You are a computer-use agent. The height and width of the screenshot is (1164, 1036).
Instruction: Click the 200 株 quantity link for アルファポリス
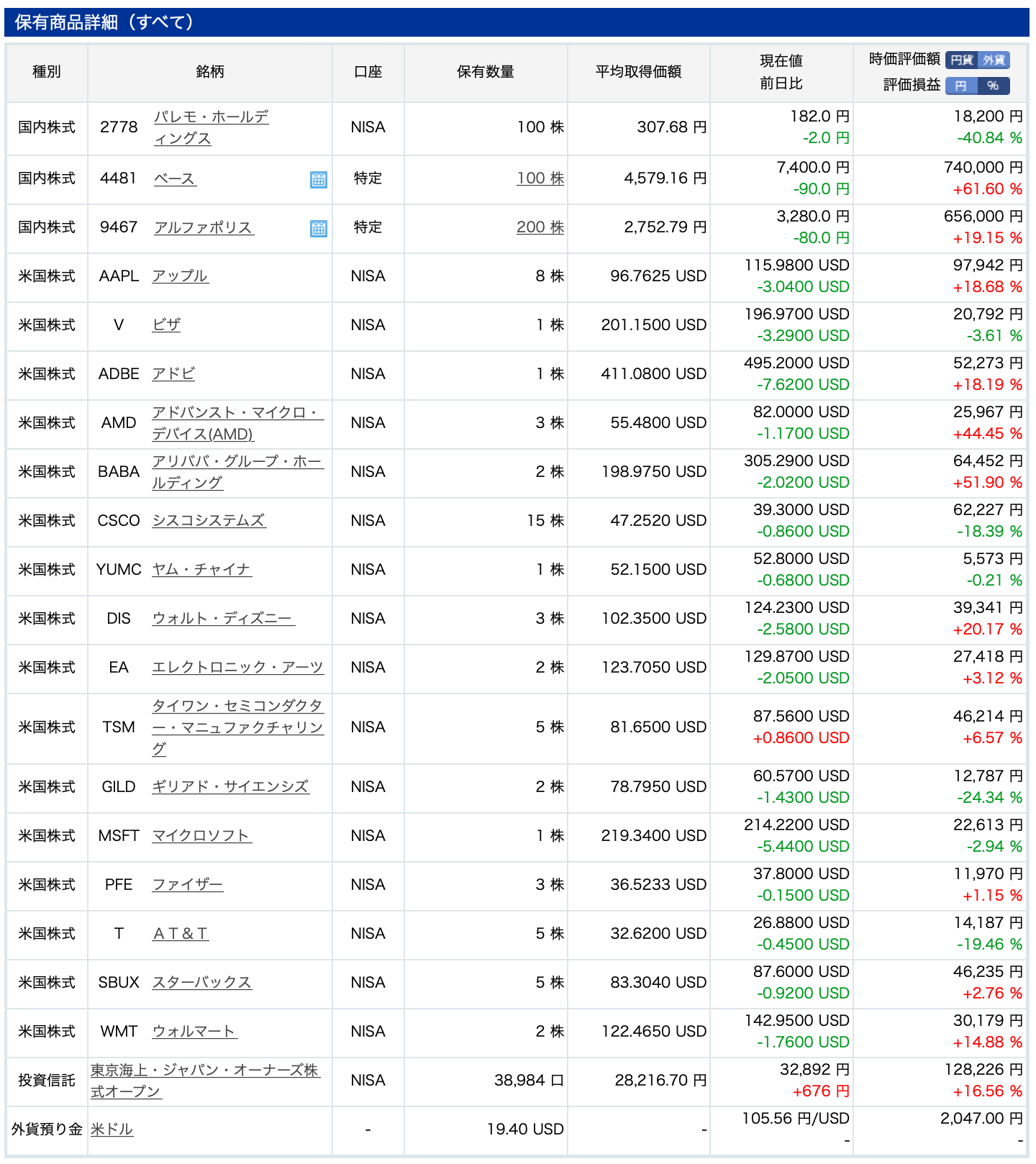click(x=540, y=227)
